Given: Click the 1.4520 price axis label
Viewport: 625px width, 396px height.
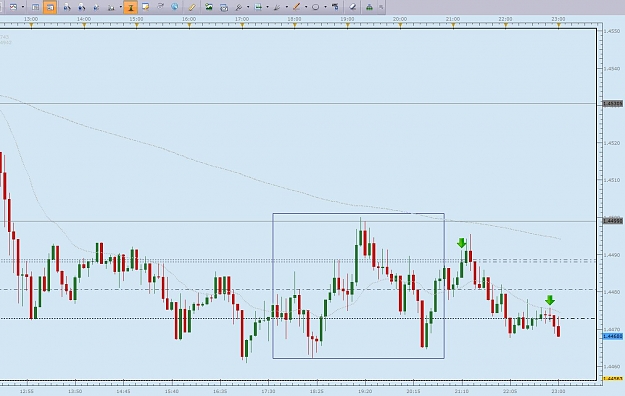Looking at the screenshot, I should pyautogui.click(x=612, y=143).
